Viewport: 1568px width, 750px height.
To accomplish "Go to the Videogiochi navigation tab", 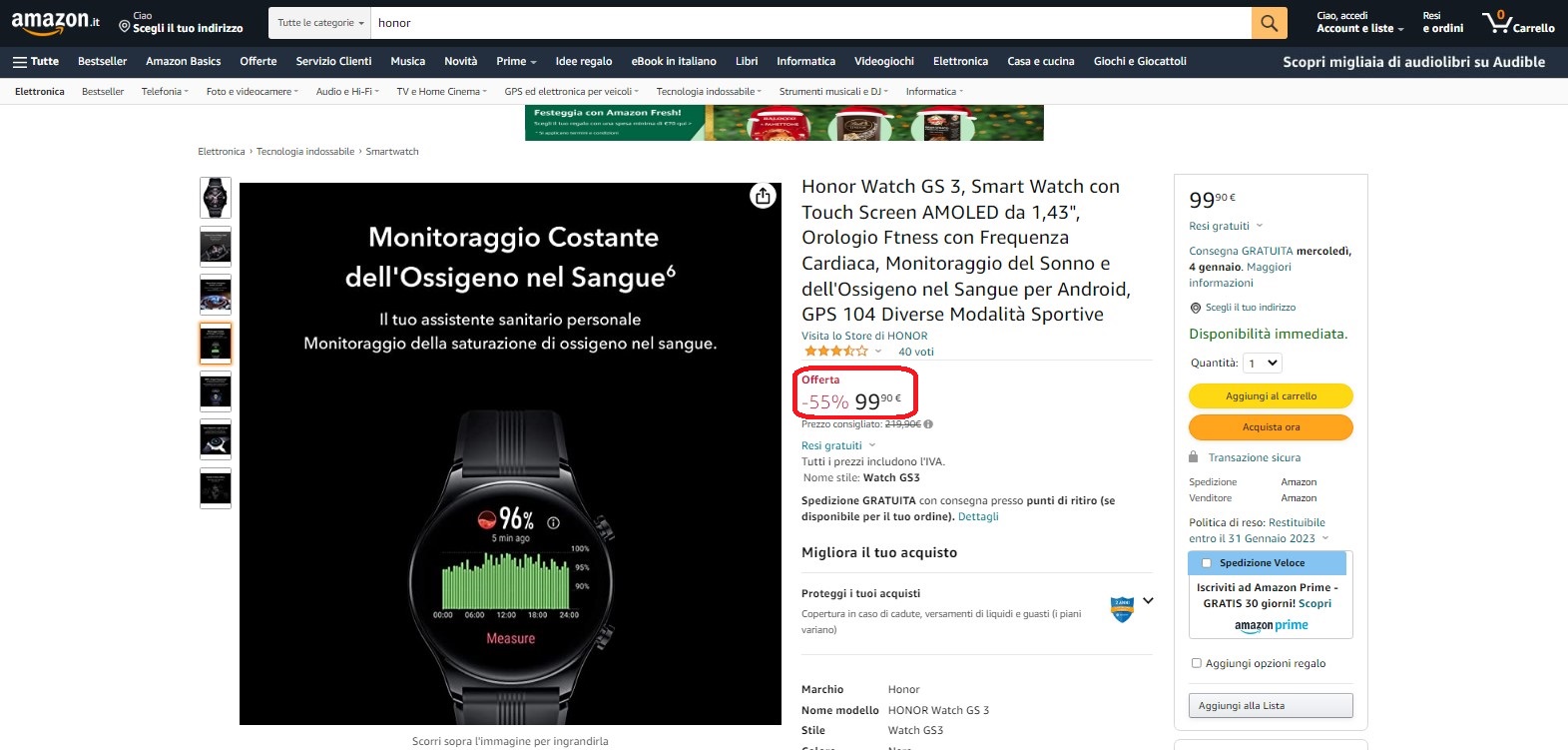I will click(883, 61).
